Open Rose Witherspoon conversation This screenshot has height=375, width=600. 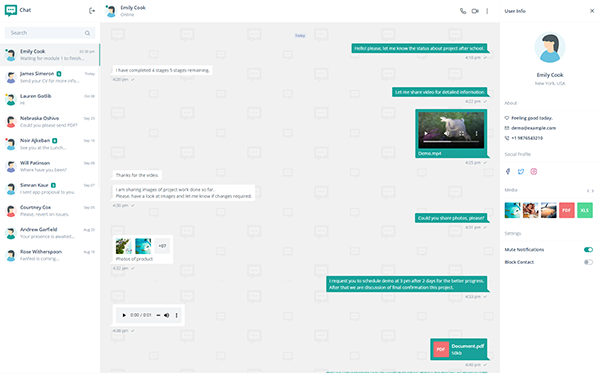[x=50, y=255]
